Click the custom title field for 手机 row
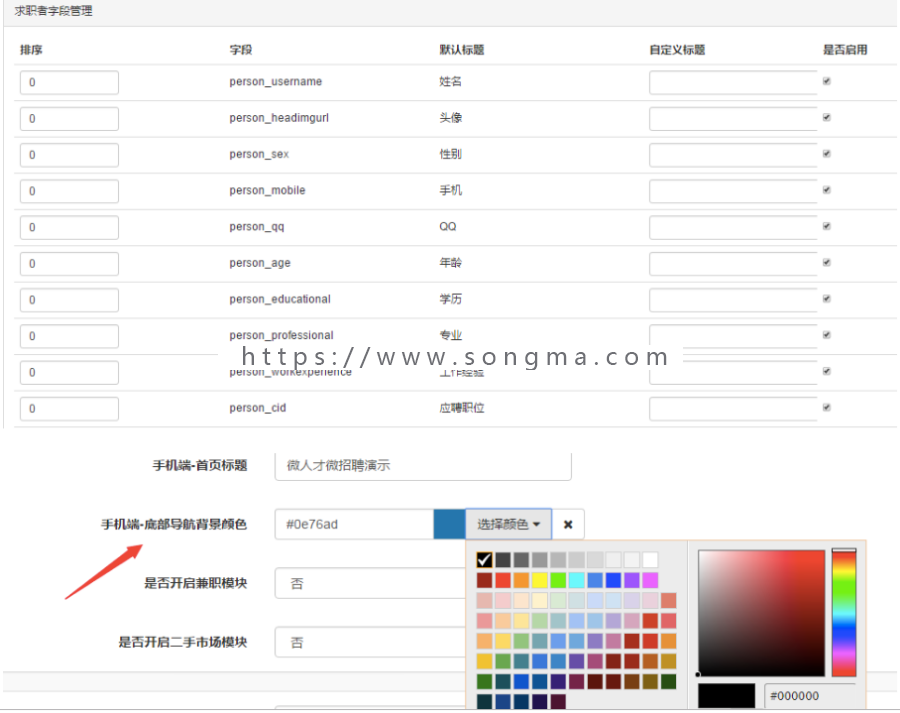The width and height of the screenshot is (900, 713). 733,191
